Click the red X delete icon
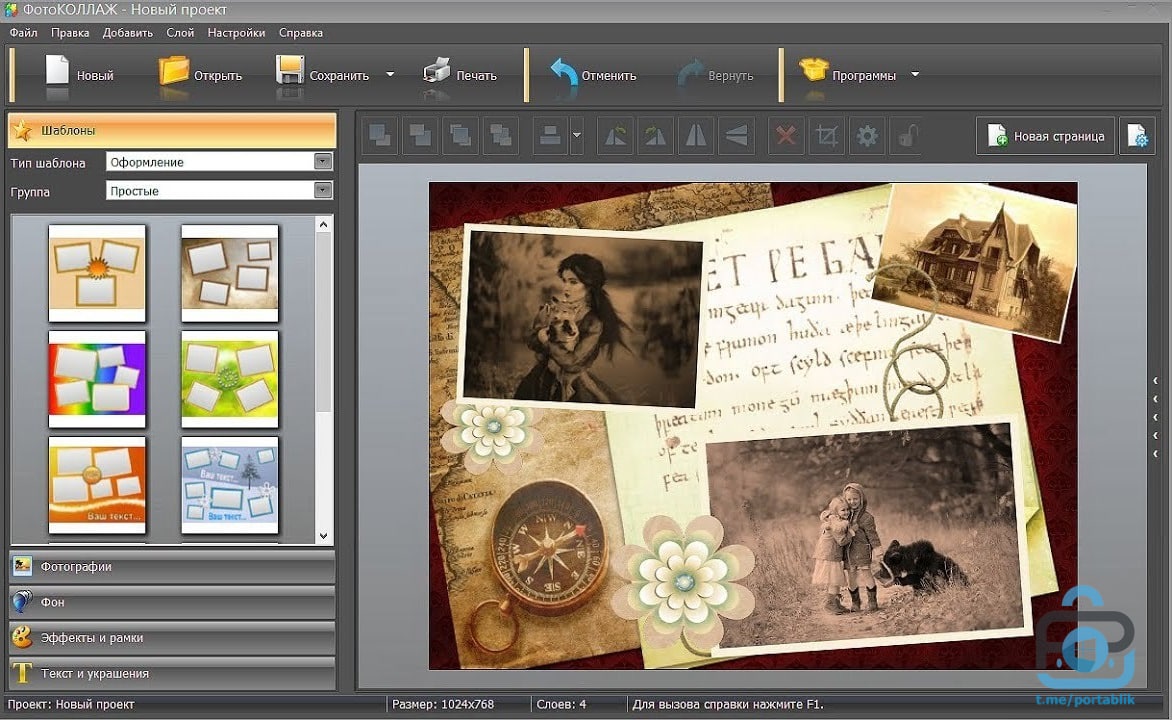This screenshot has width=1172, height=720. (786, 136)
